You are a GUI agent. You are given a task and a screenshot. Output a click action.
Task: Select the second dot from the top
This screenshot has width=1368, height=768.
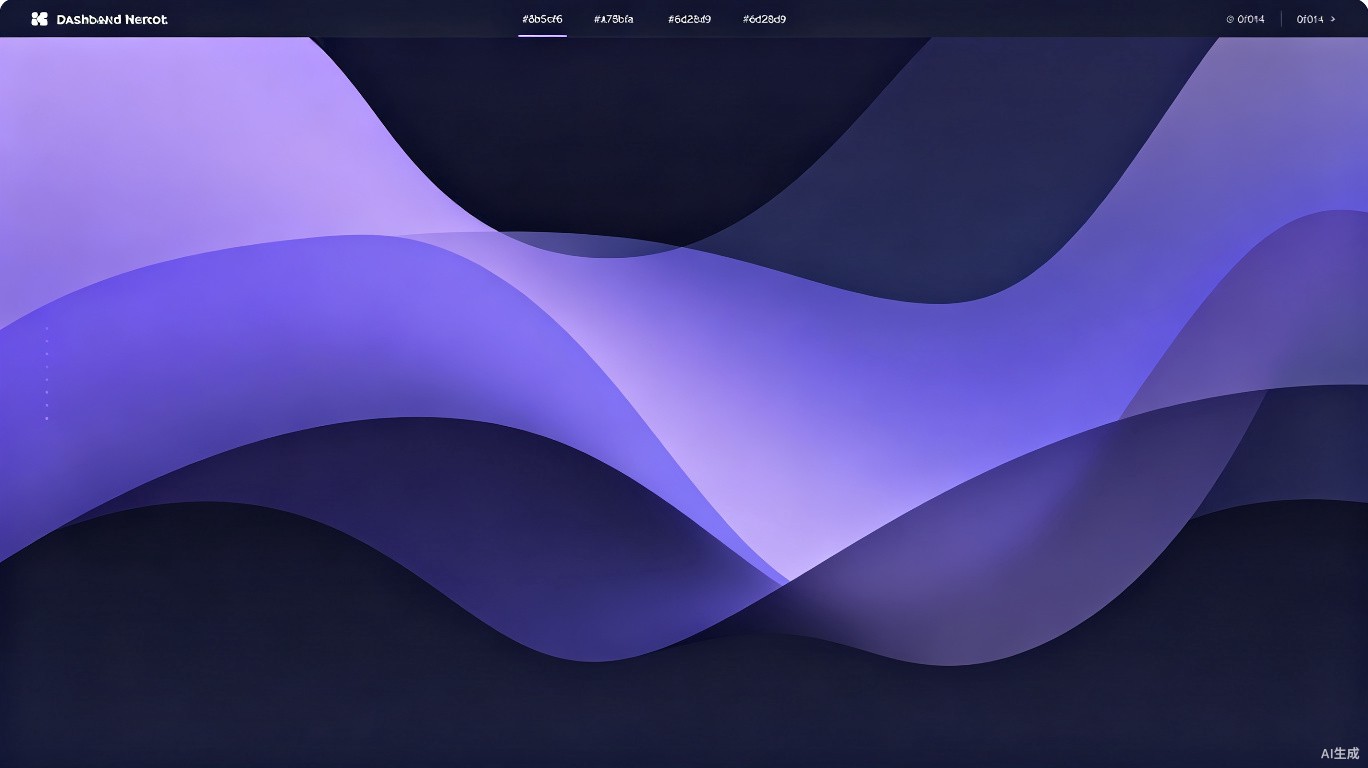pos(47,341)
